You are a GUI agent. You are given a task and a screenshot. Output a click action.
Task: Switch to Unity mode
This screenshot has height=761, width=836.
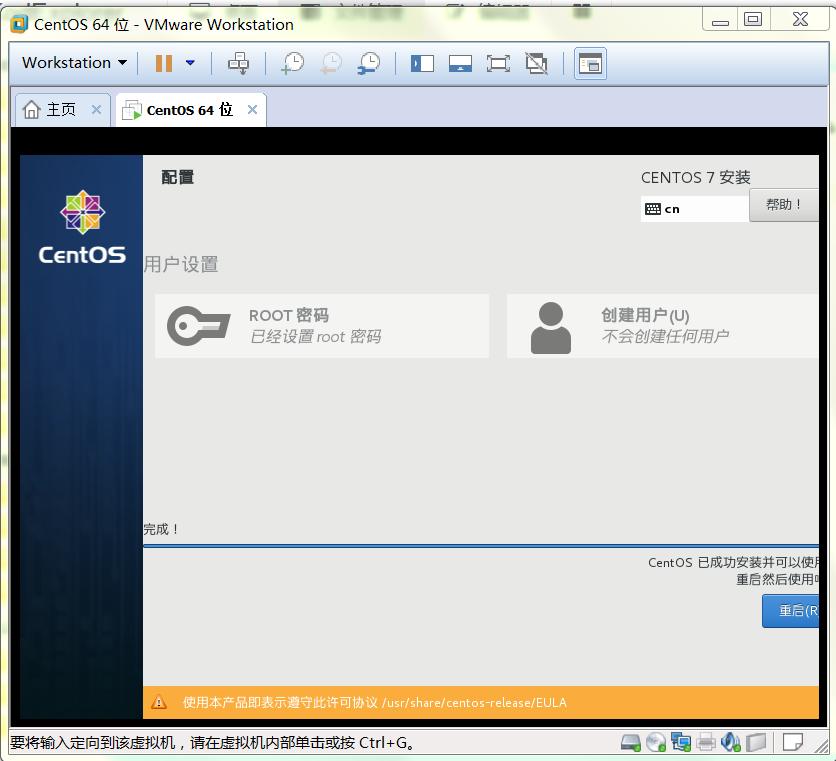(536, 63)
